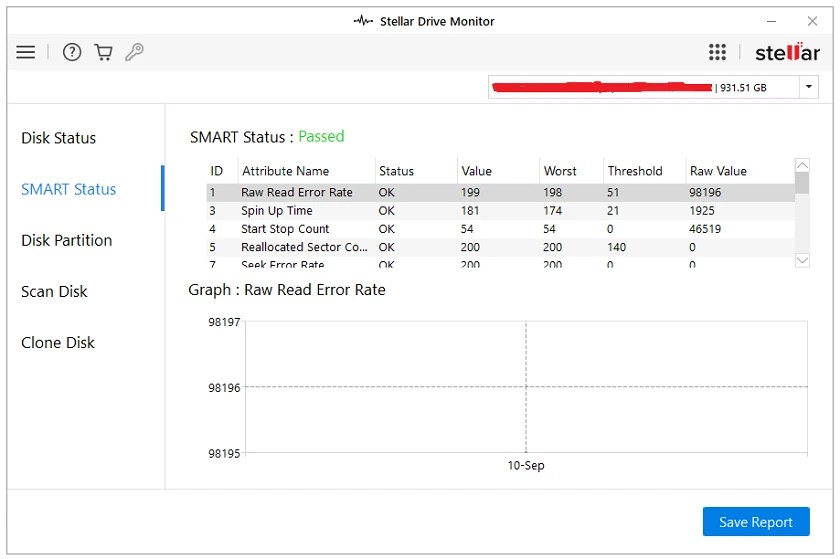Image resolution: width=840 pixels, height=559 pixels.
Task: Click the ID column header
Action: (216, 171)
